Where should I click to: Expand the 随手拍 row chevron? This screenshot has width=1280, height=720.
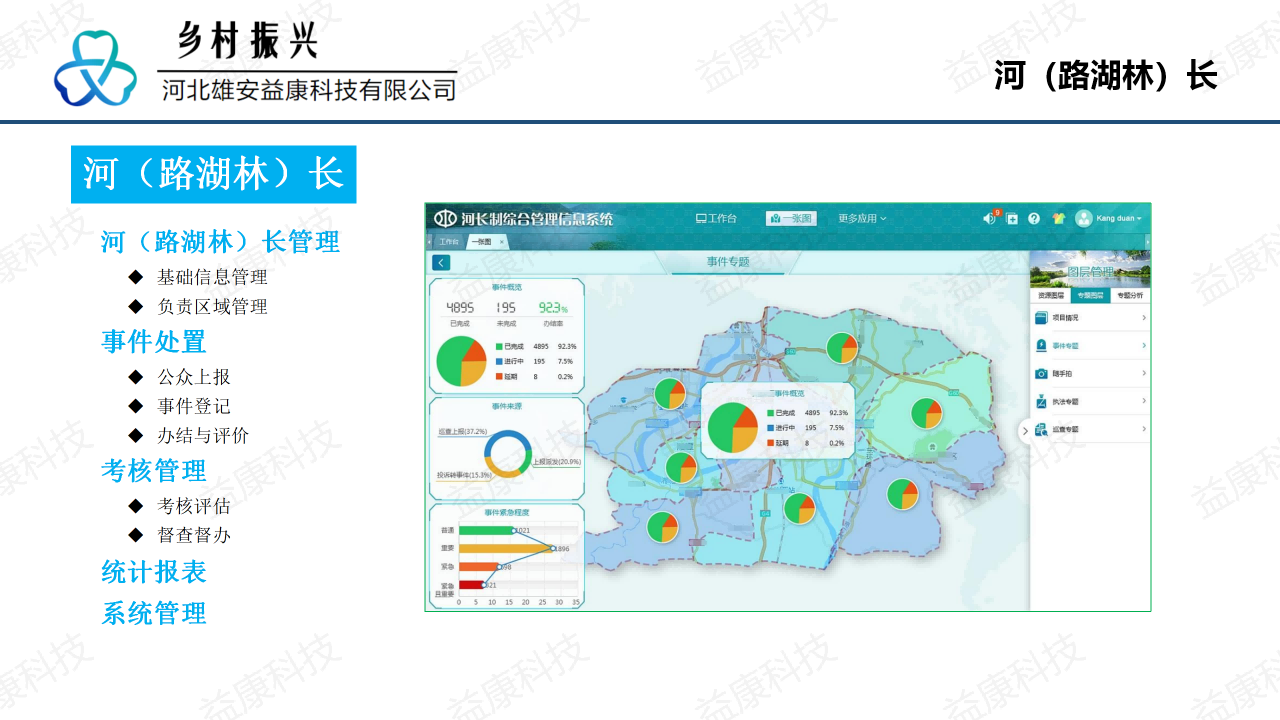(x=1144, y=373)
